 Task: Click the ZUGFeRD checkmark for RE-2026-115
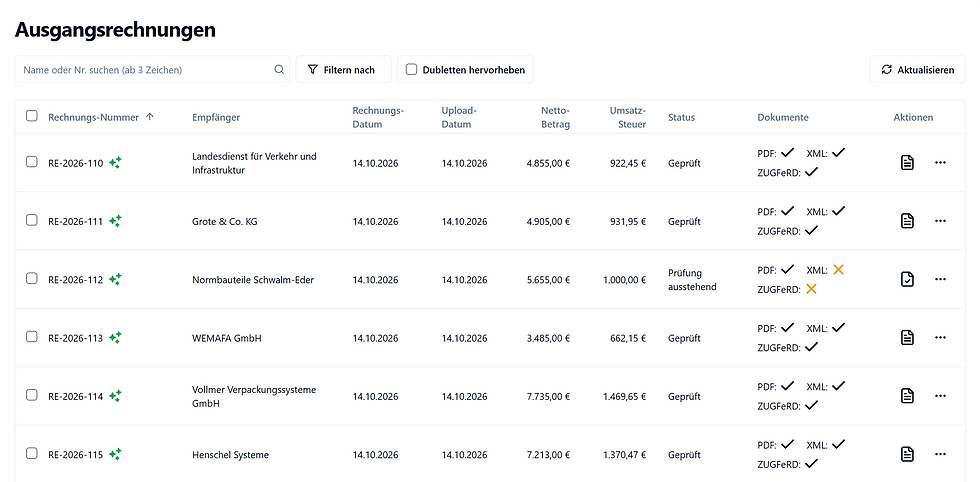[x=811, y=464]
